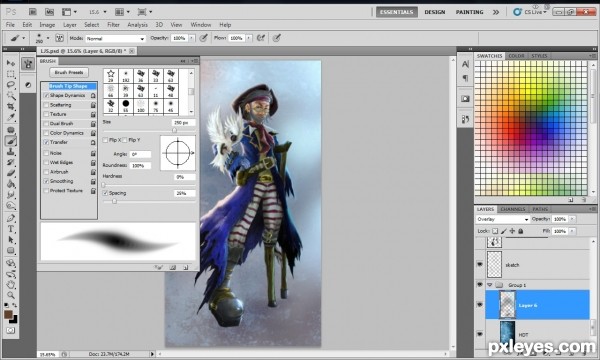Open the Layer menu
This screenshot has height=360, width=600.
coord(70,25)
